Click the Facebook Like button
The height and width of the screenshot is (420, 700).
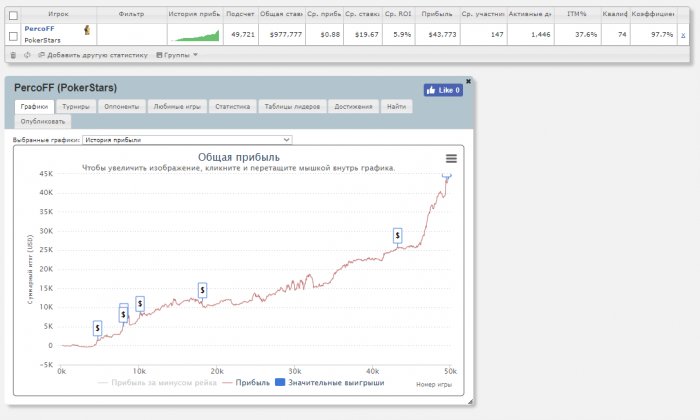coord(443,90)
